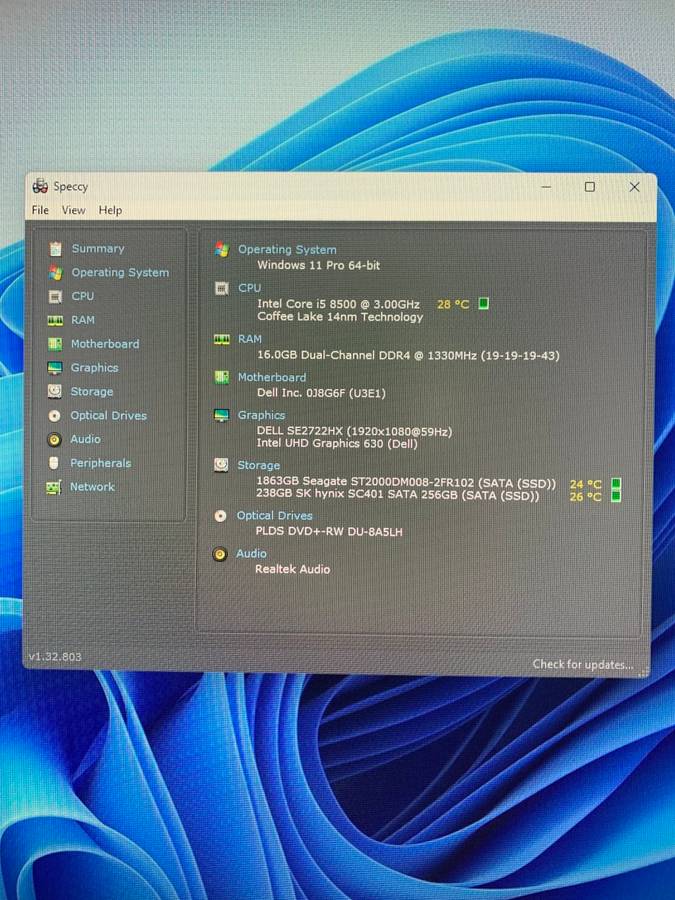Image resolution: width=675 pixels, height=900 pixels.
Task: Click the Motherboard icon in summary pane
Action: 222,377
